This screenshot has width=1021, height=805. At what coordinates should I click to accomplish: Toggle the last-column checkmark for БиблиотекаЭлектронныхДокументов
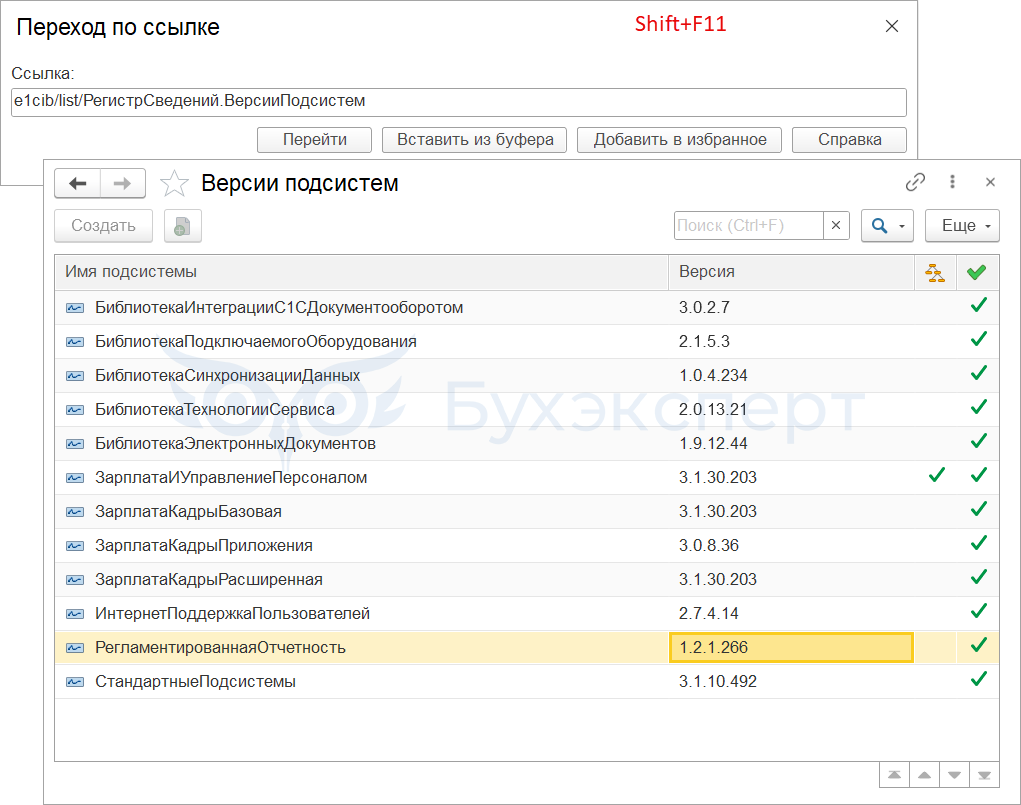(x=979, y=442)
